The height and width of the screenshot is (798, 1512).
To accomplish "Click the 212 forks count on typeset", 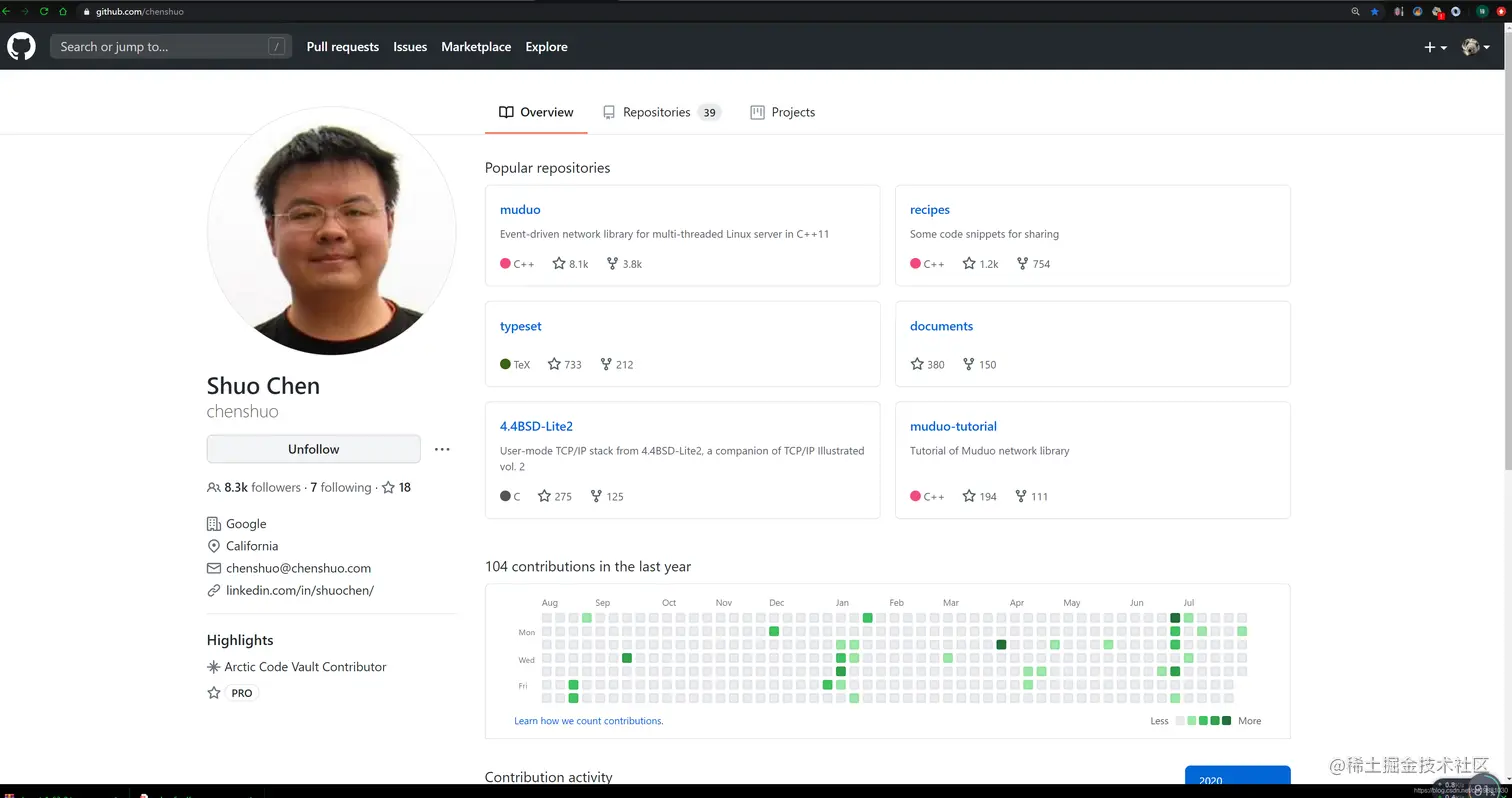I will [617, 364].
